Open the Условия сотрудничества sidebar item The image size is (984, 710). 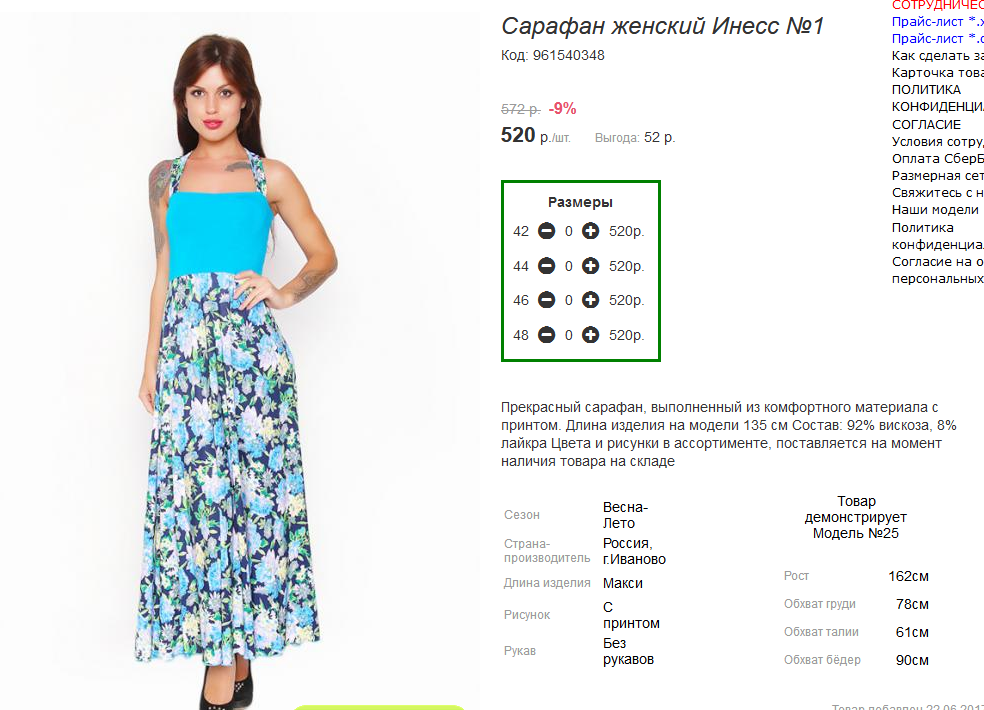pos(937,141)
